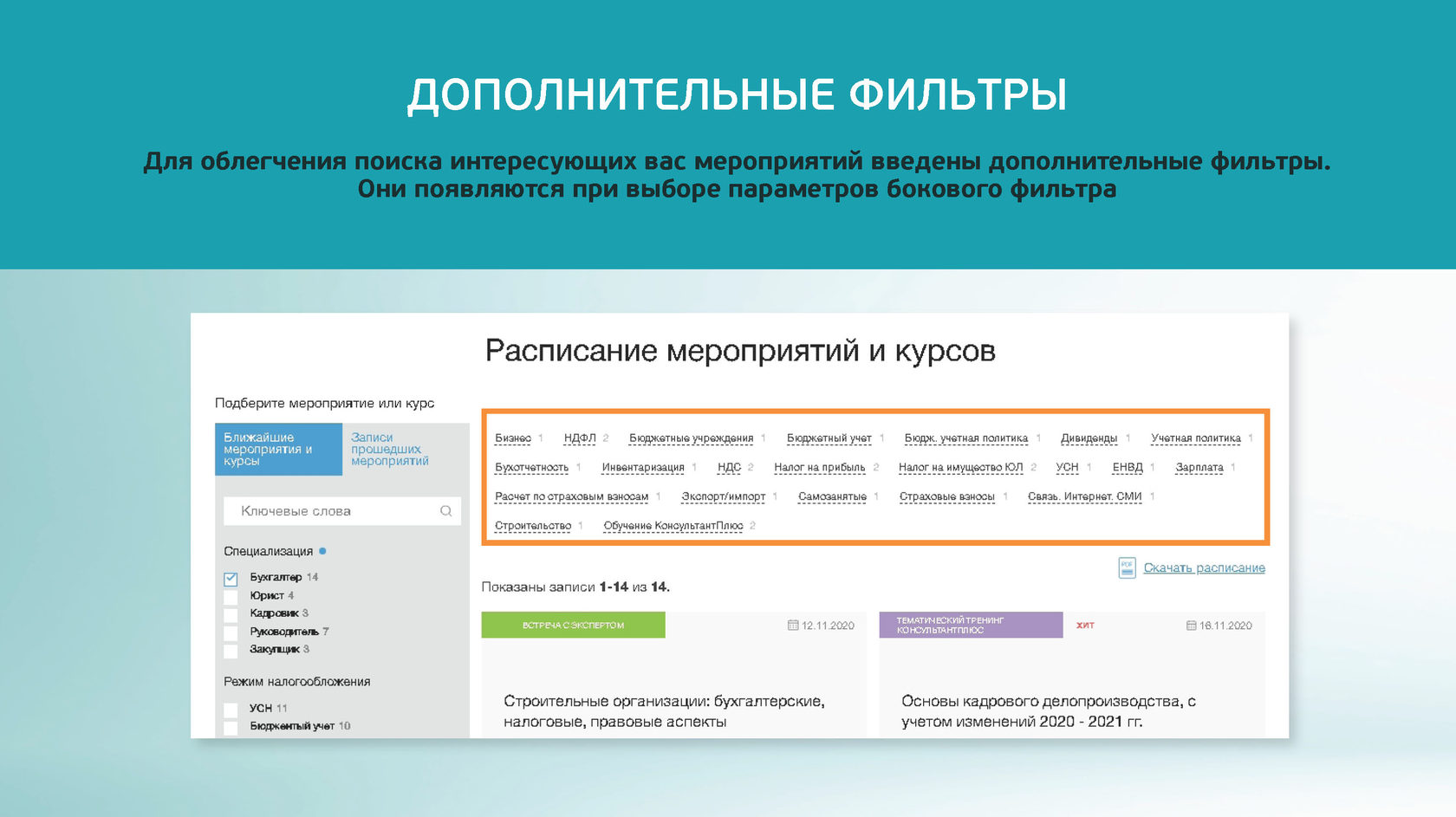Select the ЕНВД filter tag
This screenshot has height=817, width=1456.
click(1128, 467)
